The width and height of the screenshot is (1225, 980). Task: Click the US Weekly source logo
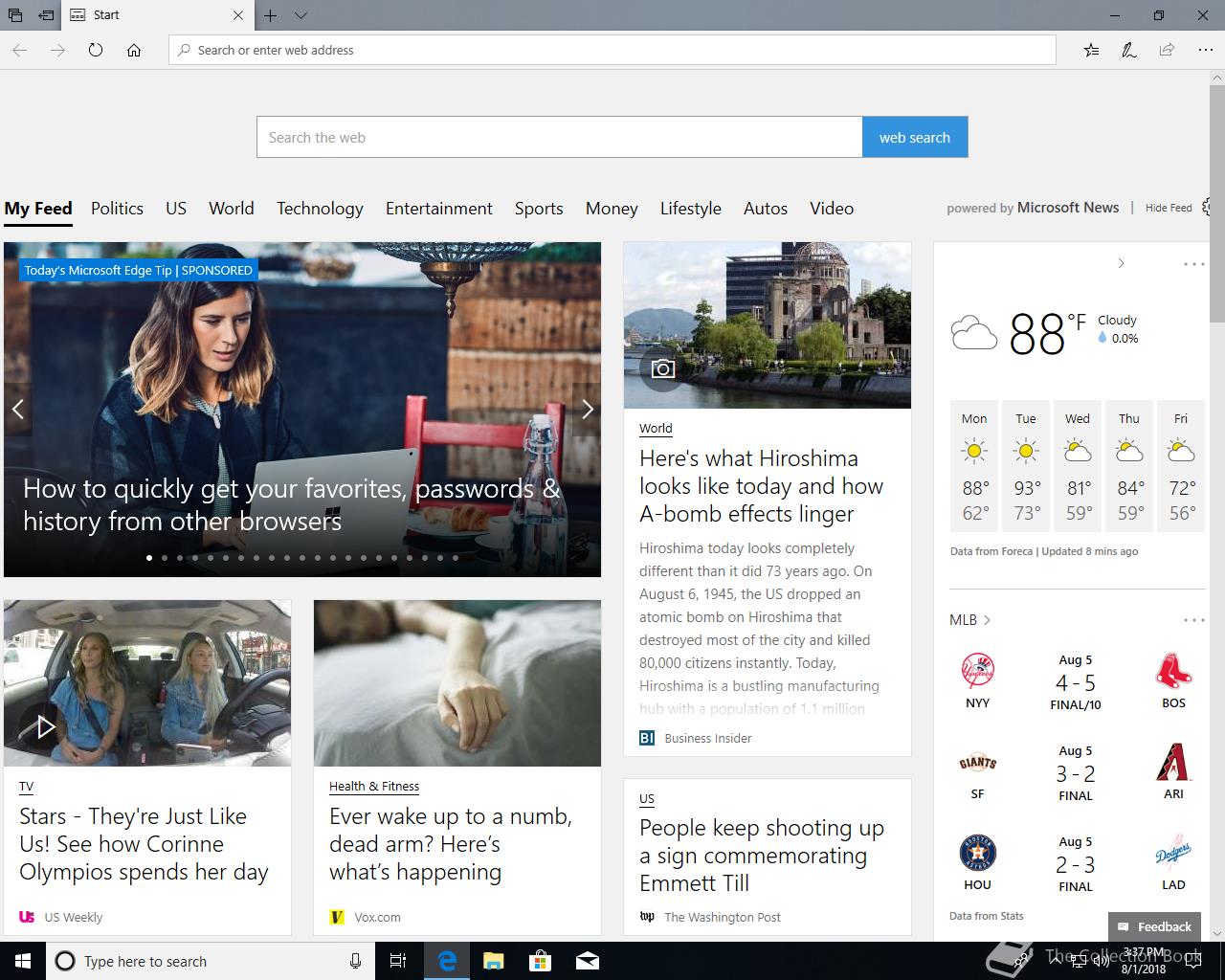tap(27, 917)
